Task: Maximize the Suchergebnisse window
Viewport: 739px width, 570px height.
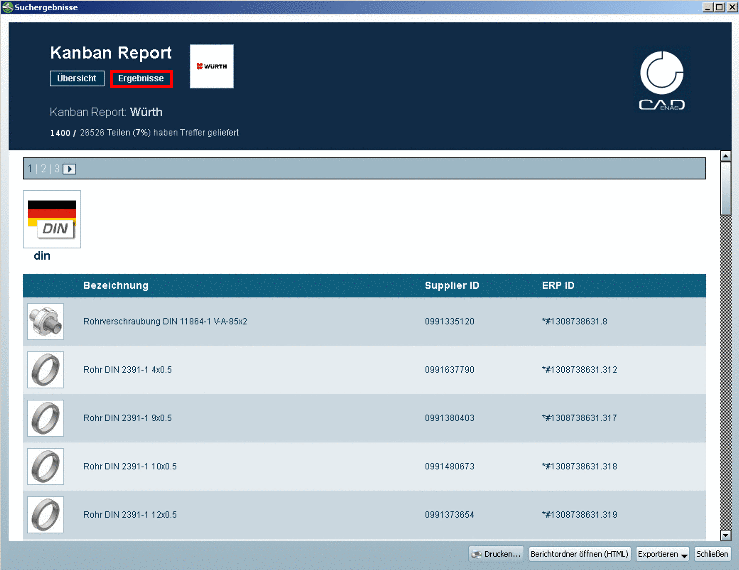Action: point(719,7)
